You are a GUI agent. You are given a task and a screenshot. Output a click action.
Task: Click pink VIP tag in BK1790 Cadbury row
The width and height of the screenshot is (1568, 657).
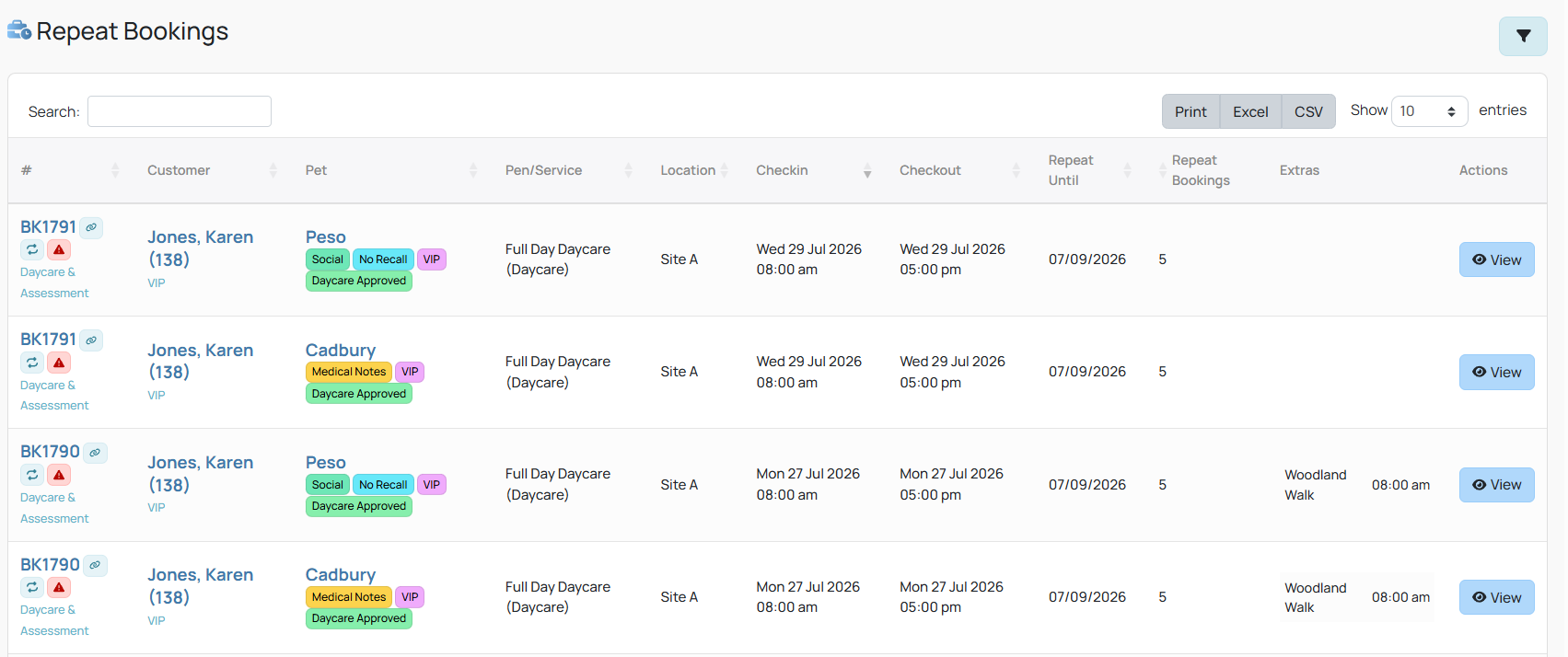pos(410,597)
